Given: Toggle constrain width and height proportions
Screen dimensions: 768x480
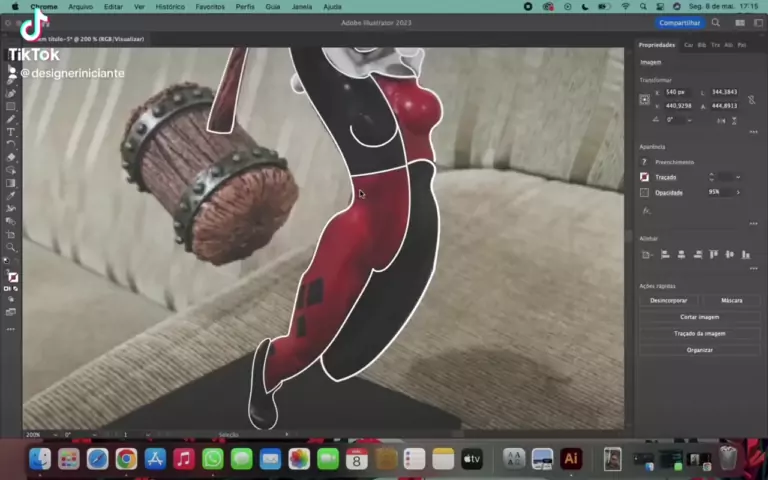Looking at the screenshot, I should 751,99.
